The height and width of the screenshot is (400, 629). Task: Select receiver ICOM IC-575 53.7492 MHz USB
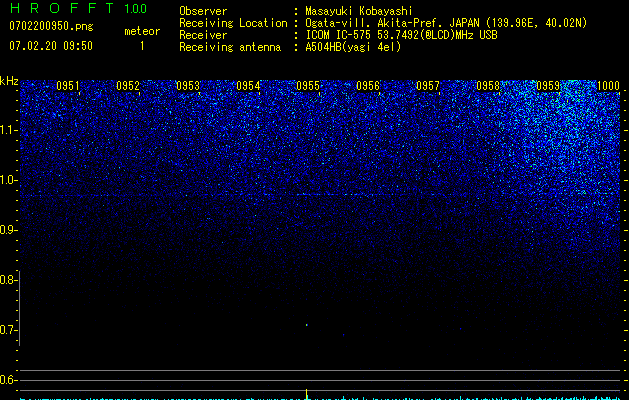click(401, 35)
